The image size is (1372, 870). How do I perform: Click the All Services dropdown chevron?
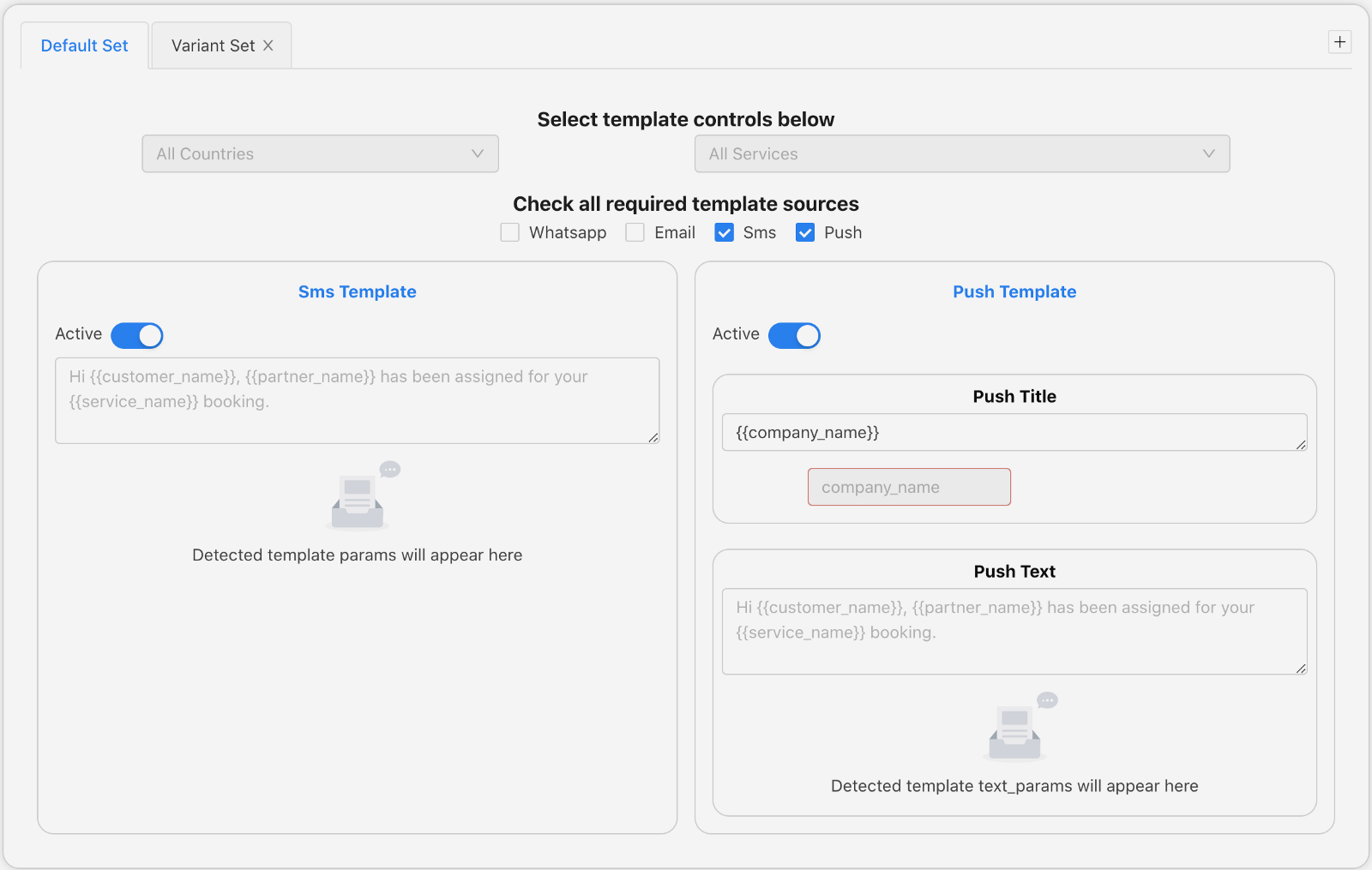click(x=1208, y=153)
